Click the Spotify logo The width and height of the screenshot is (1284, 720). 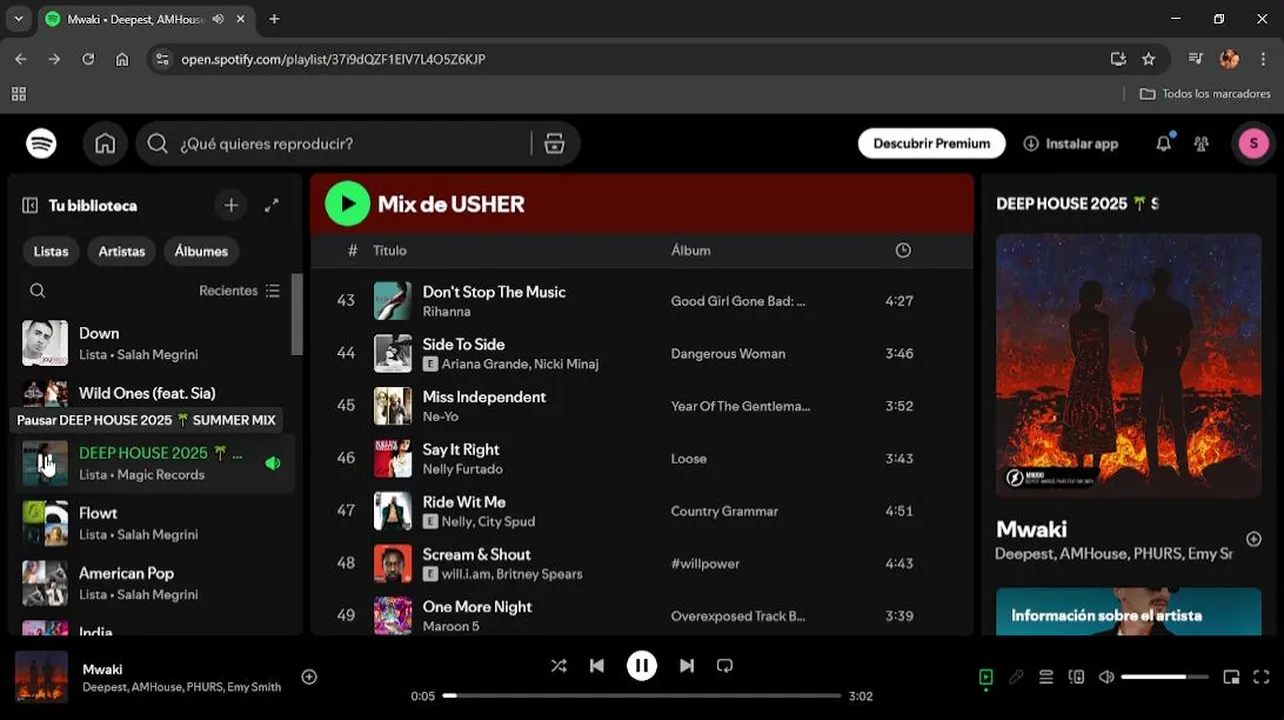[x=41, y=143]
